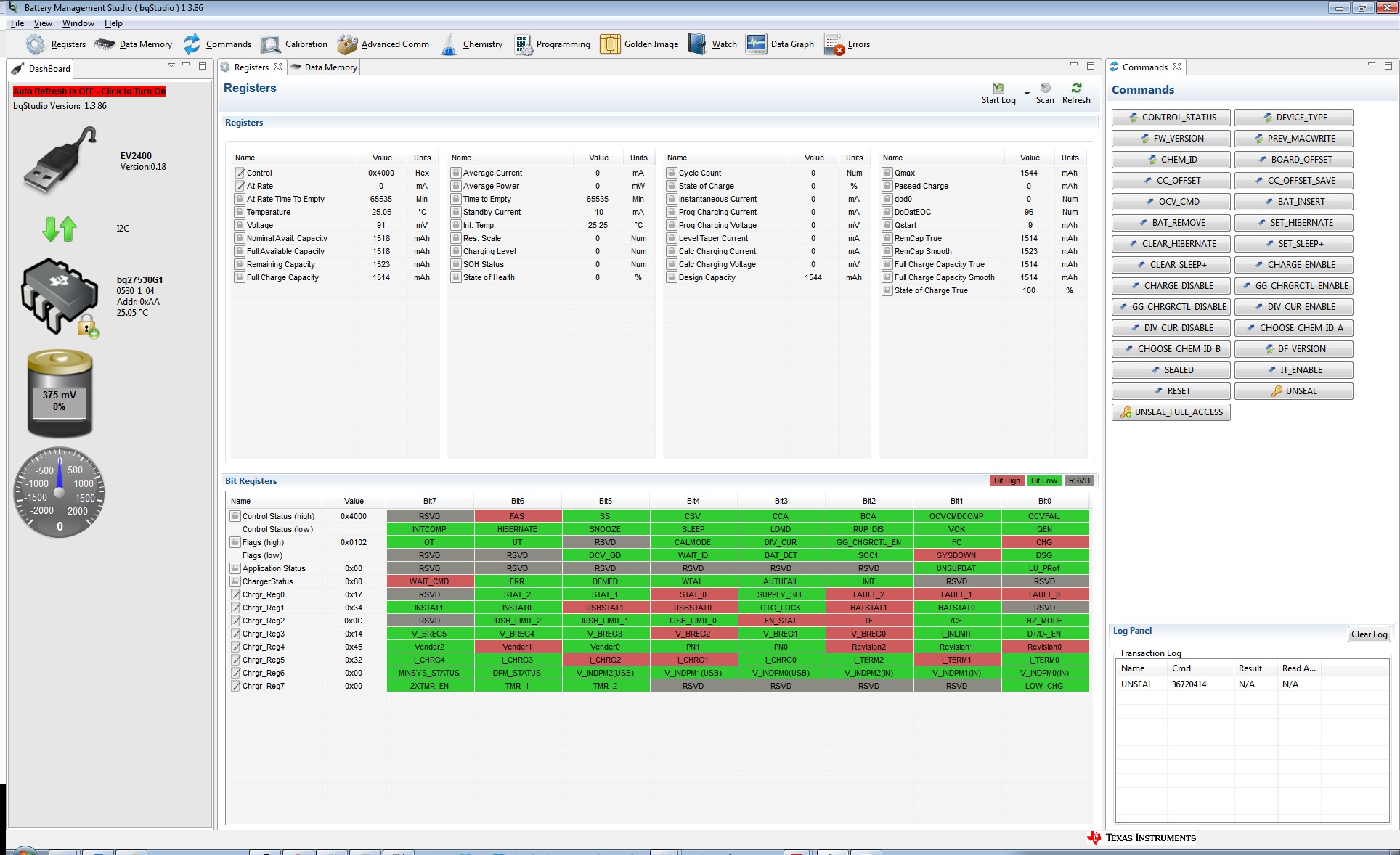Viewport: 1400px width, 855px height.
Task: Click the SEALED command button
Action: pos(1171,370)
